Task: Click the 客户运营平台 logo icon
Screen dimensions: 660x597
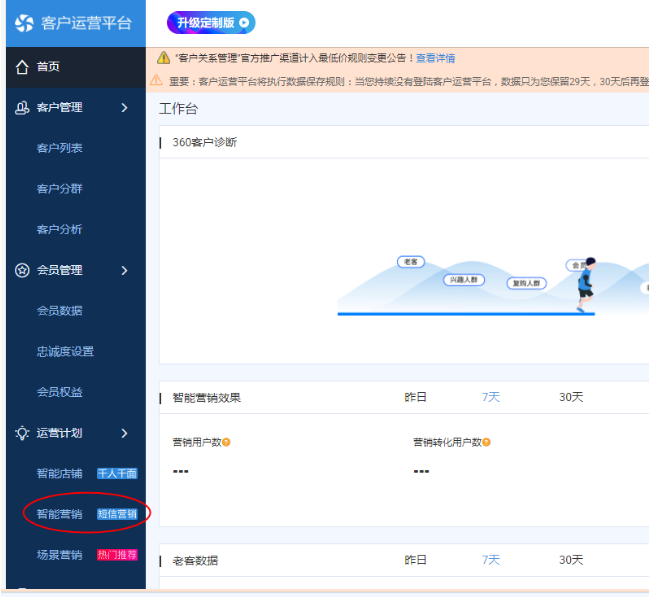Action: [24, 23]
